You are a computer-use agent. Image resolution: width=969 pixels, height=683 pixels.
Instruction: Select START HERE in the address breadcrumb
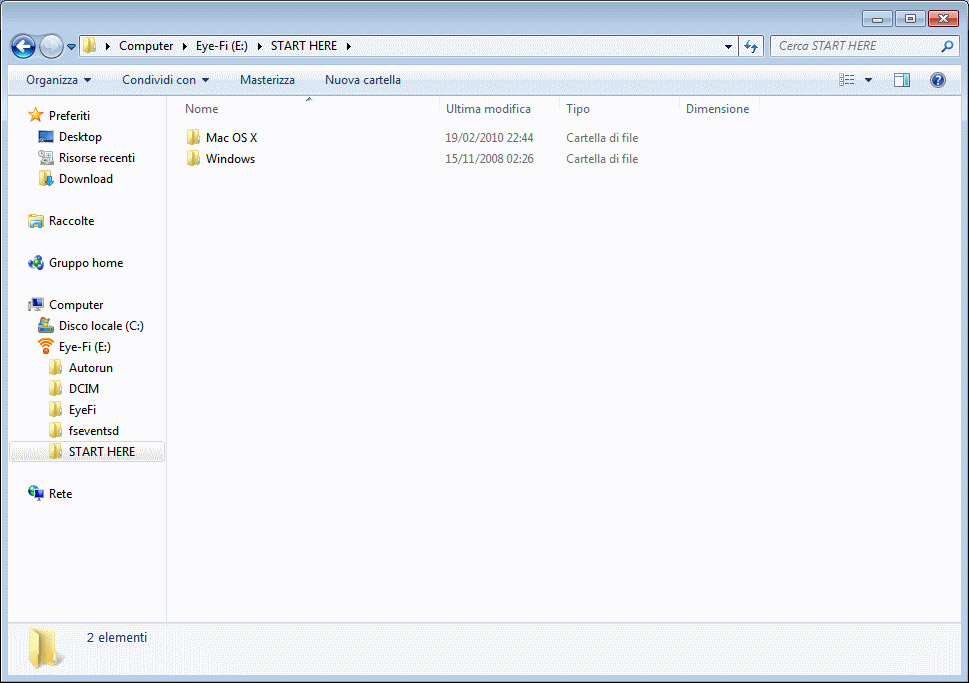click(x=303, y=46)
